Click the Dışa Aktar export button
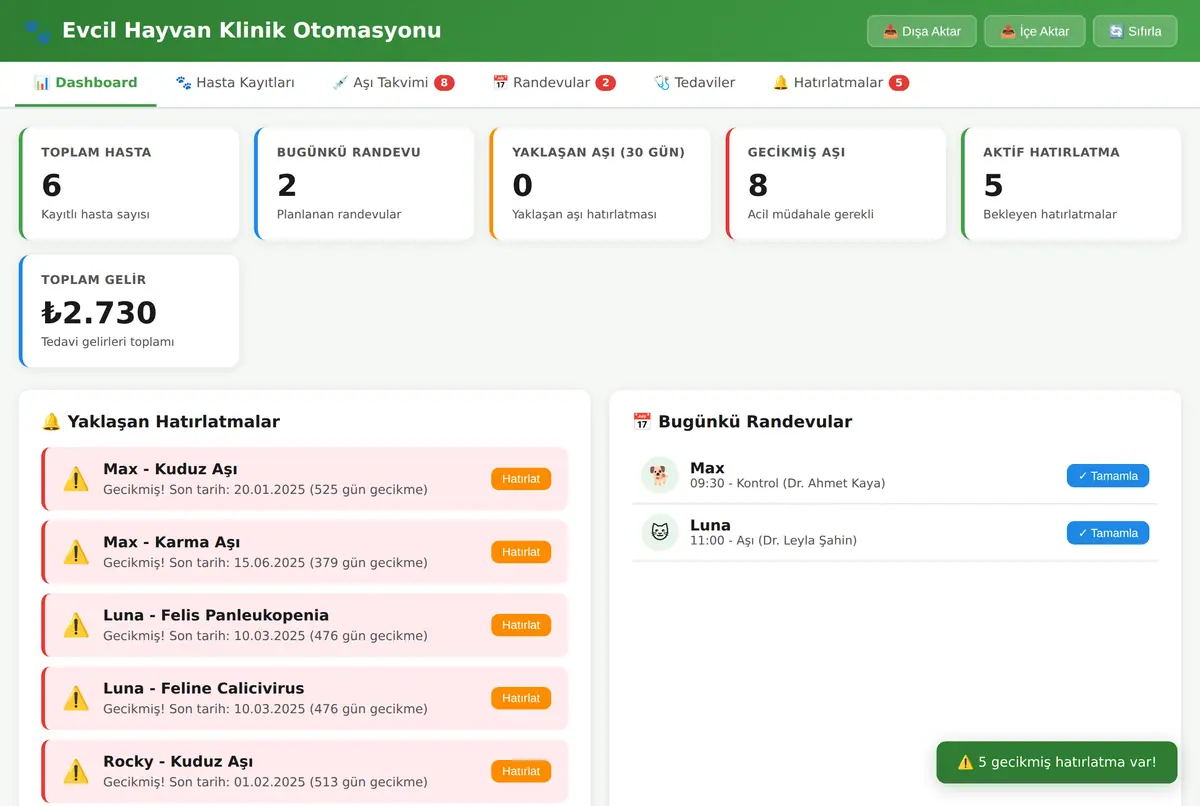1200x806 pixels. (x=922, y=31)
